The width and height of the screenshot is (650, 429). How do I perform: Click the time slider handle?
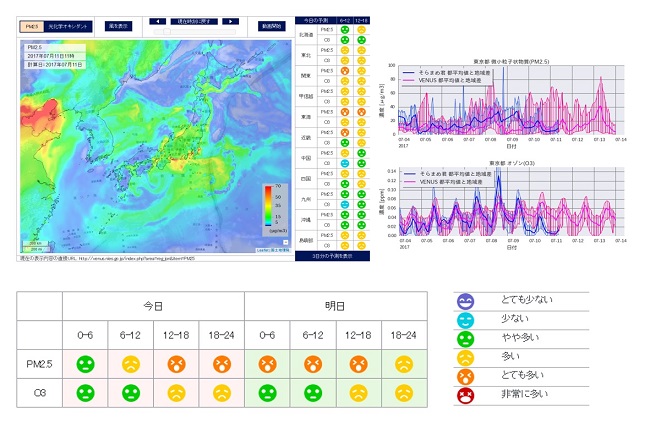point(167,32)
